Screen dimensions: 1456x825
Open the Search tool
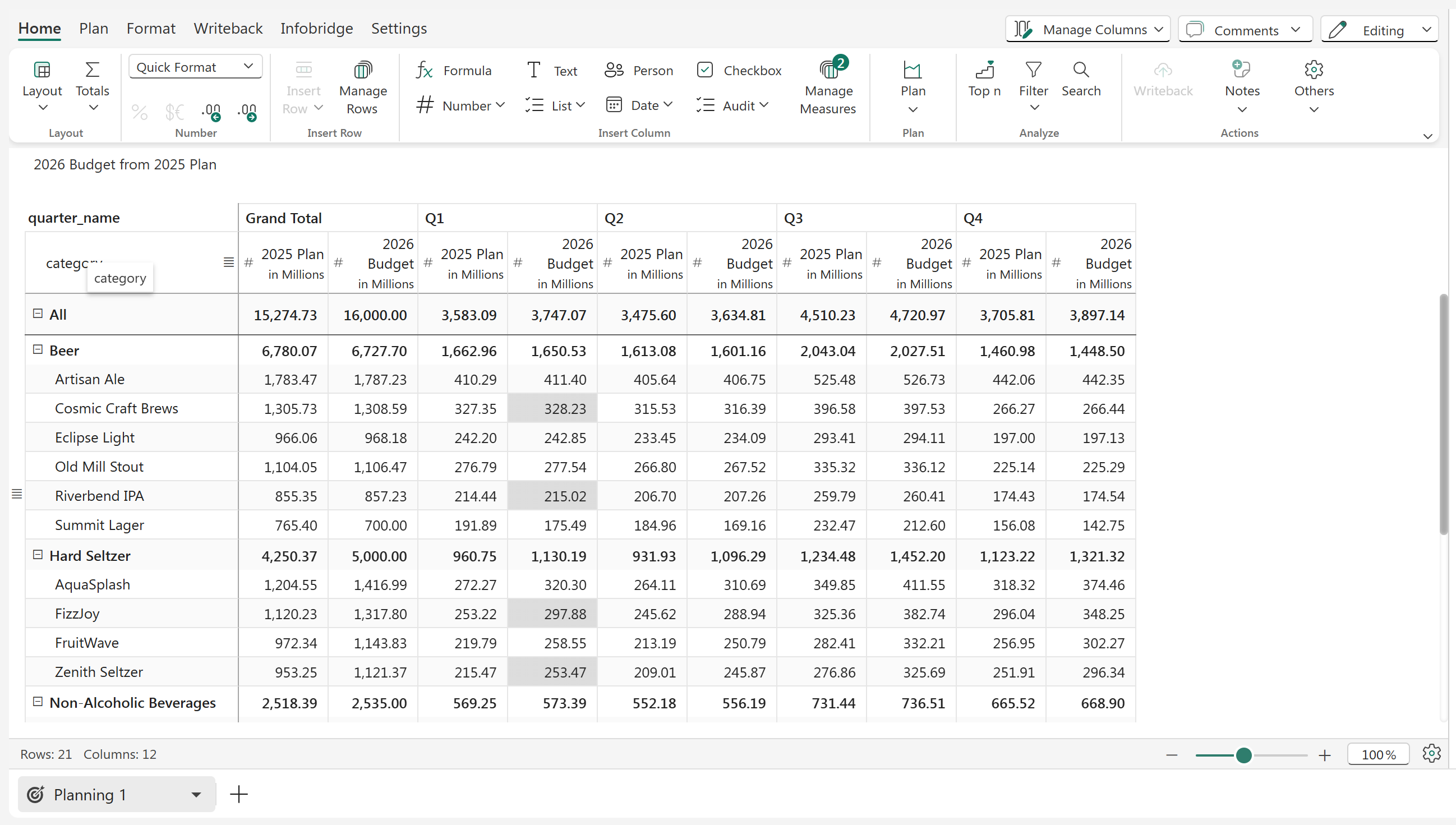point(1080,79)
